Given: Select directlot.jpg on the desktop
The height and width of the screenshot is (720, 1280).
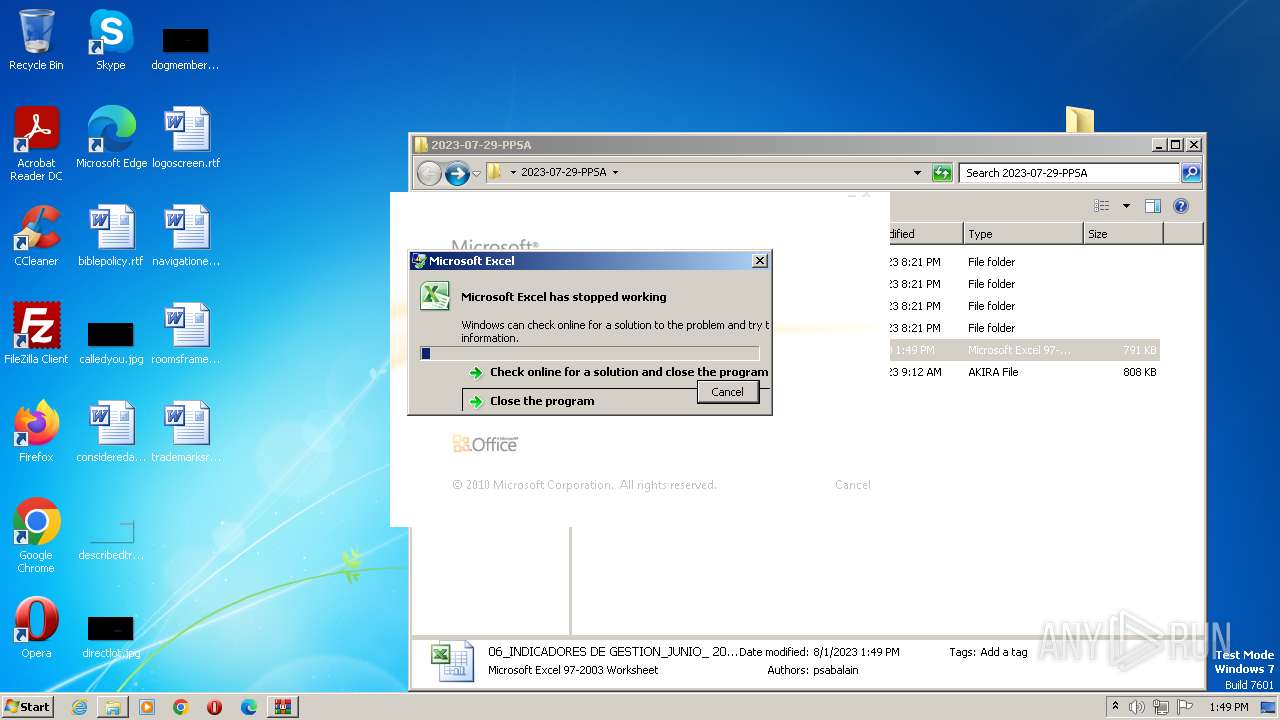Looking at the screenshot, I should click(111, 637).
